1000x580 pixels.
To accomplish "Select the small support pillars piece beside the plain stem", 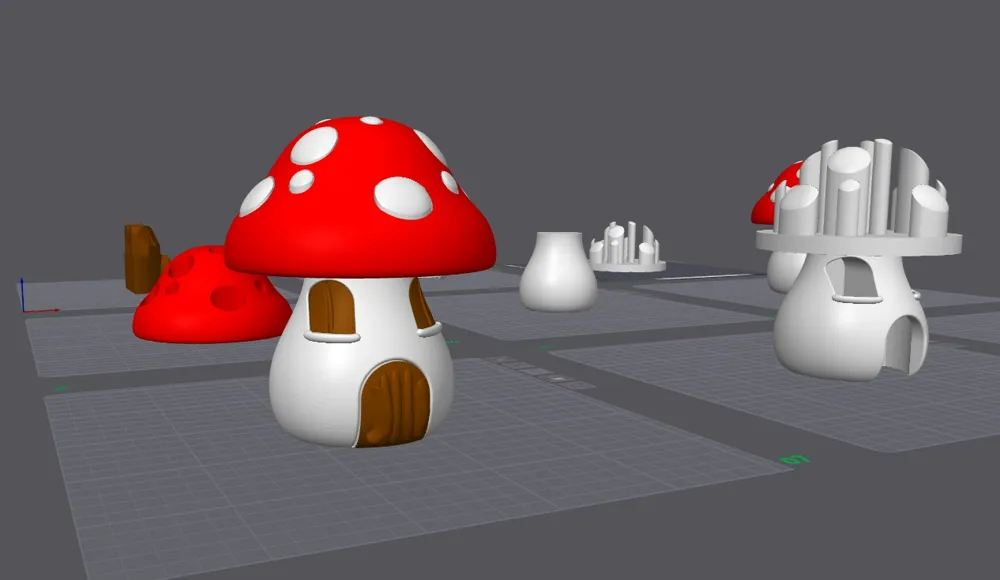I will pos(628,248).
